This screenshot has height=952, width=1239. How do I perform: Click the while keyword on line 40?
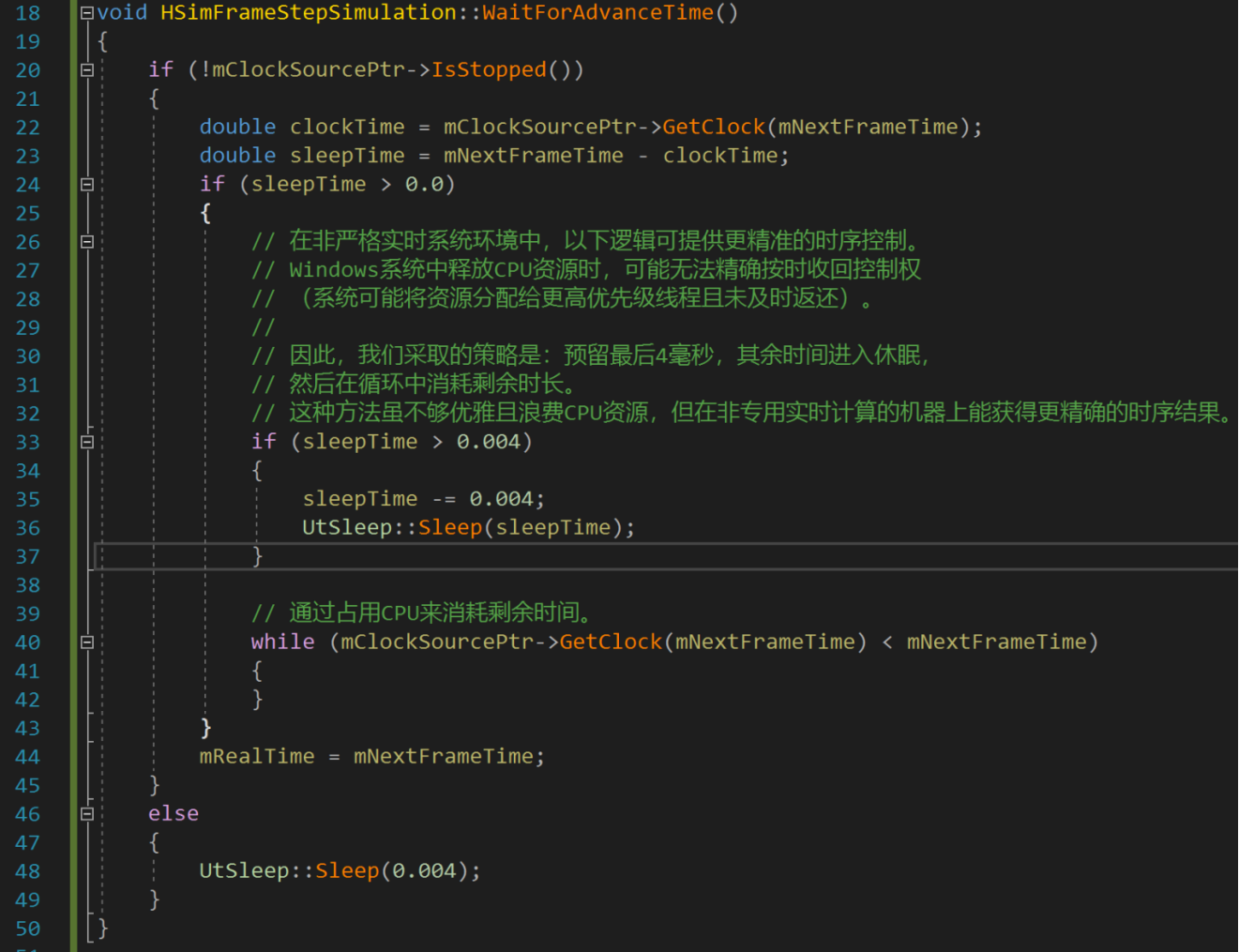pyautogui.click(x=282, y=642)
